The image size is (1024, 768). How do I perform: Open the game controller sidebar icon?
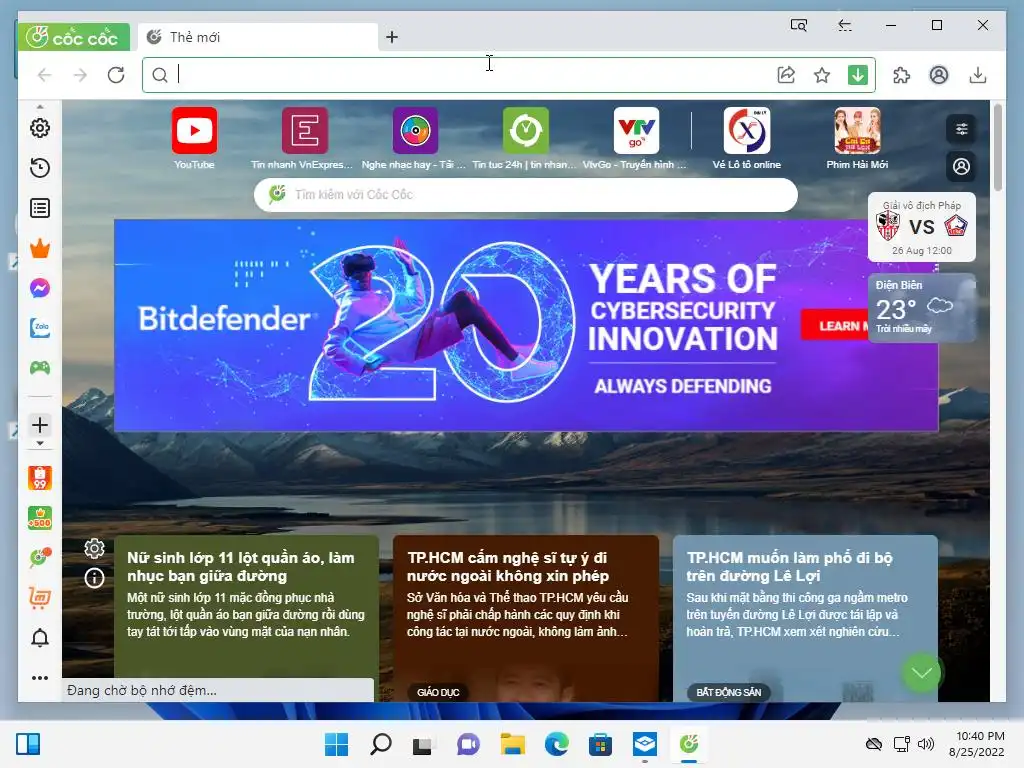click(x=40, y=368)
